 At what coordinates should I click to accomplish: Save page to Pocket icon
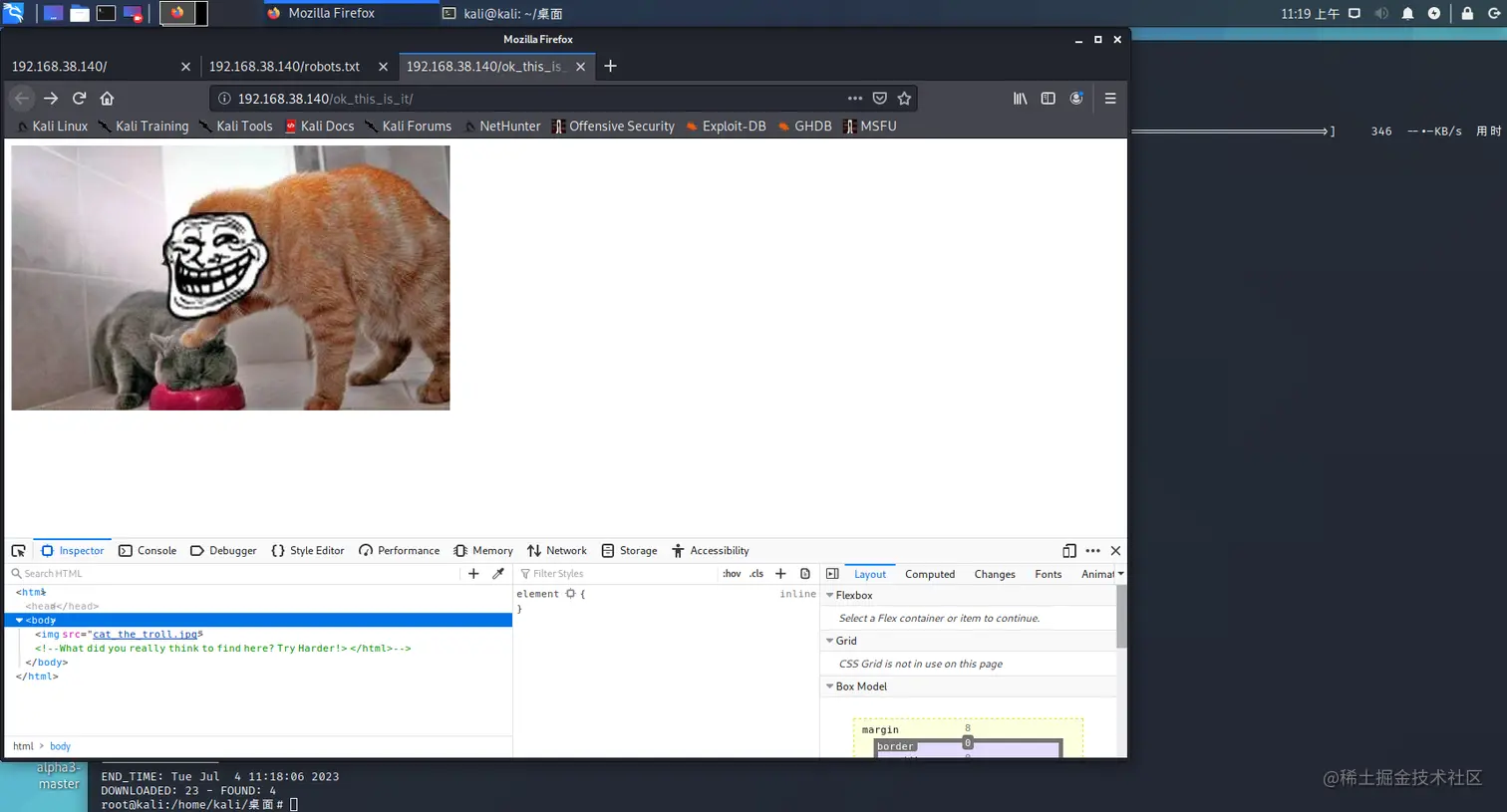[x=880, y=99]
